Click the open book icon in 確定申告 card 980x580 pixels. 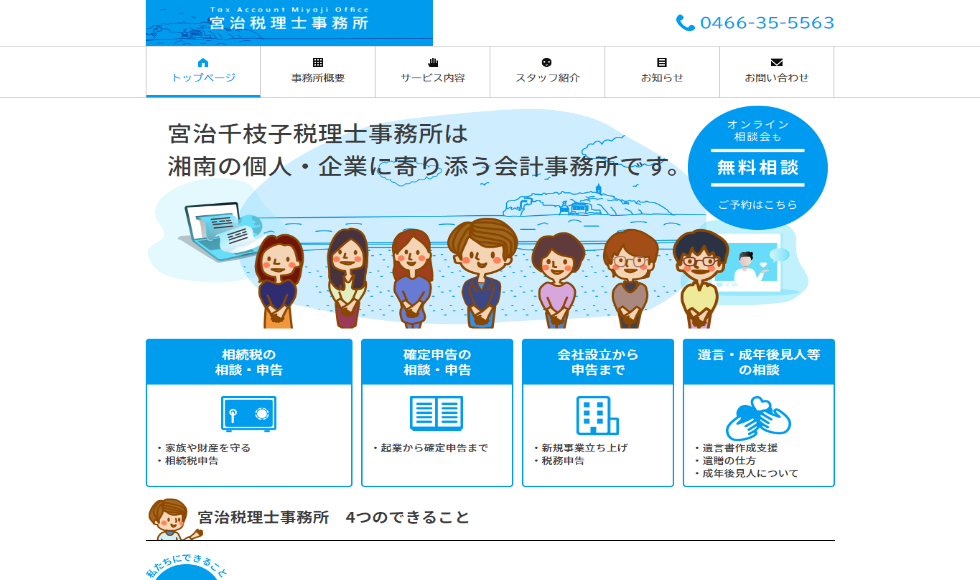click(x=436, y=413)
